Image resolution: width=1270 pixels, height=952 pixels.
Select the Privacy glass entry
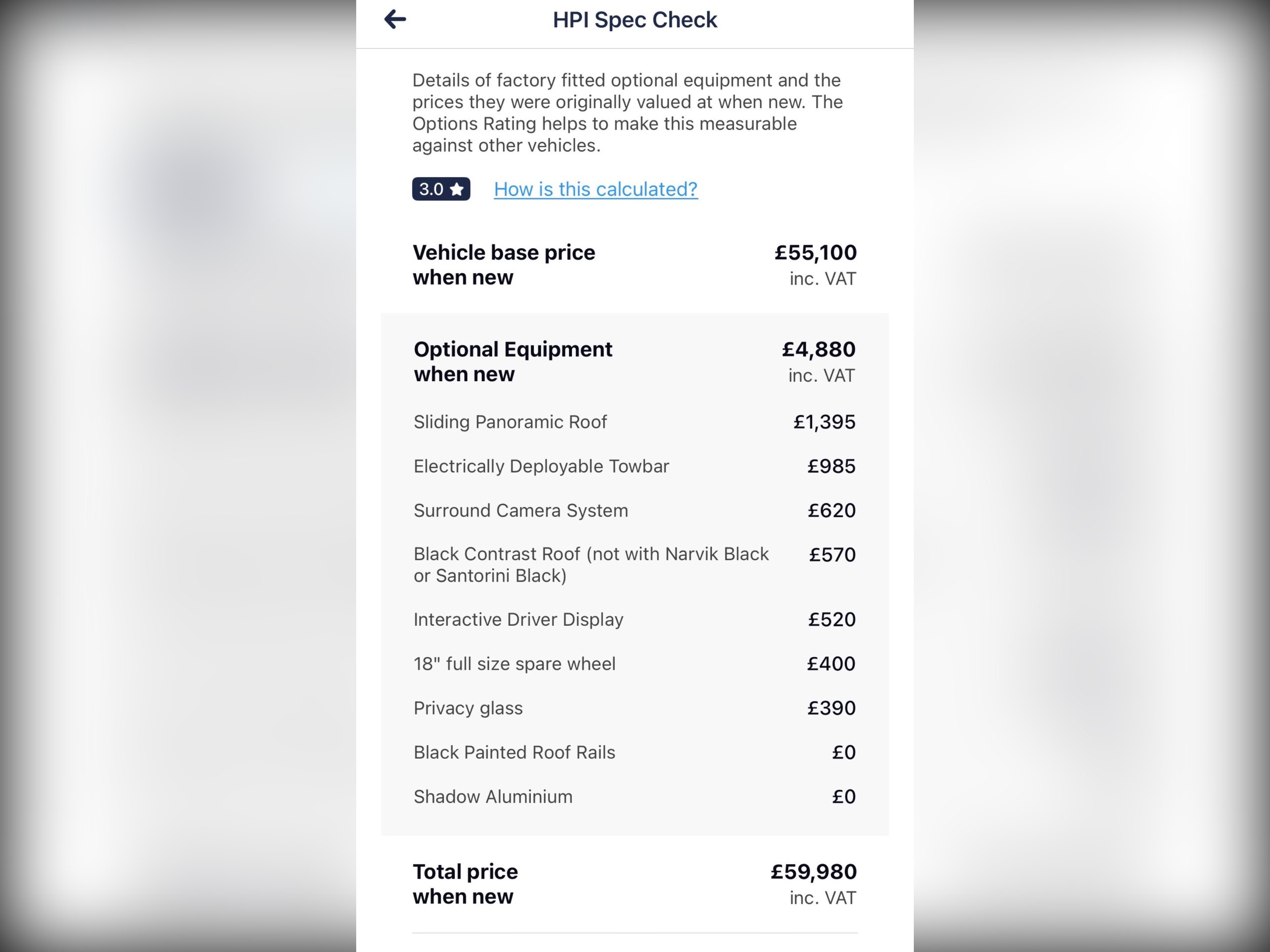coord(468,708)
